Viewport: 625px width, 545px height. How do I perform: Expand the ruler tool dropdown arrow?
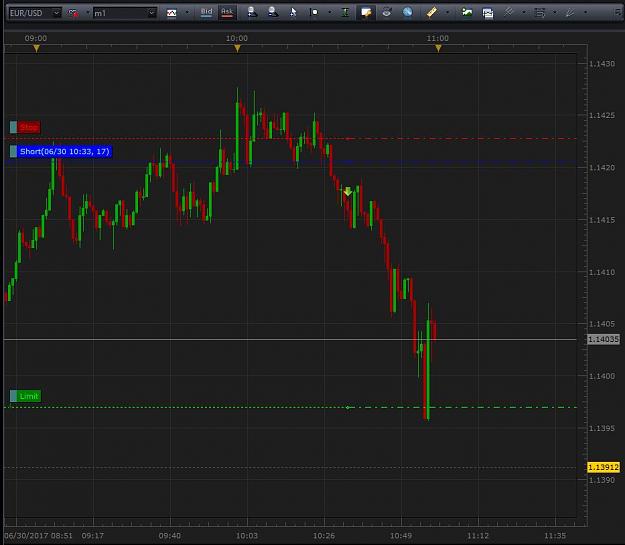point(447,12)
